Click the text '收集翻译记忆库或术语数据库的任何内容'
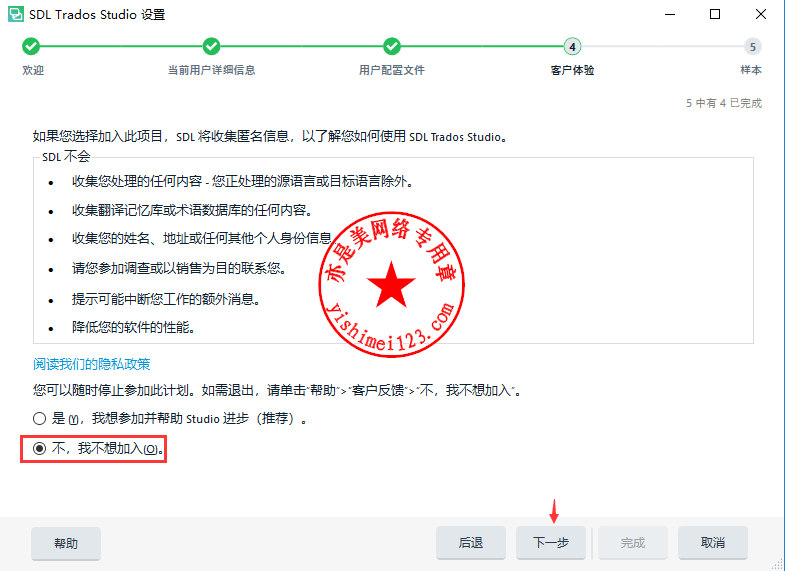Screen dimensions: 785x571 click(x=192, y=210)
